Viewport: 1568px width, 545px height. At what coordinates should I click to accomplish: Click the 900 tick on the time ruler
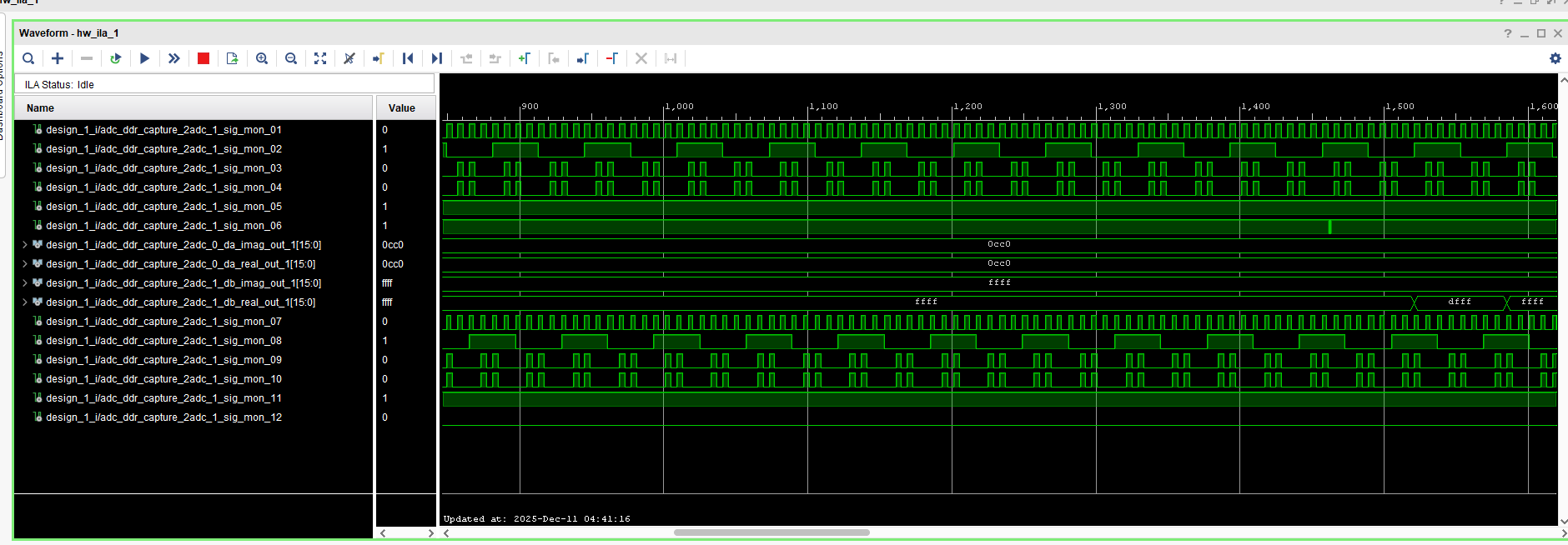[530, 107]
